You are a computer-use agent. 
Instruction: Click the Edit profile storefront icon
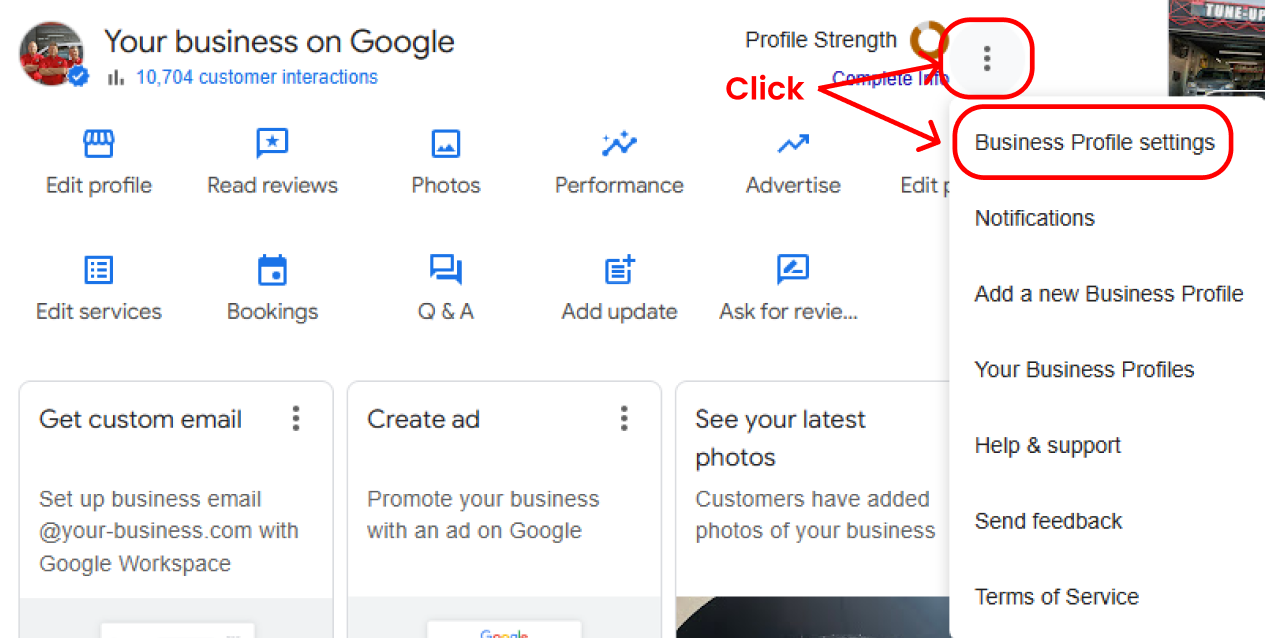(98, 145)
